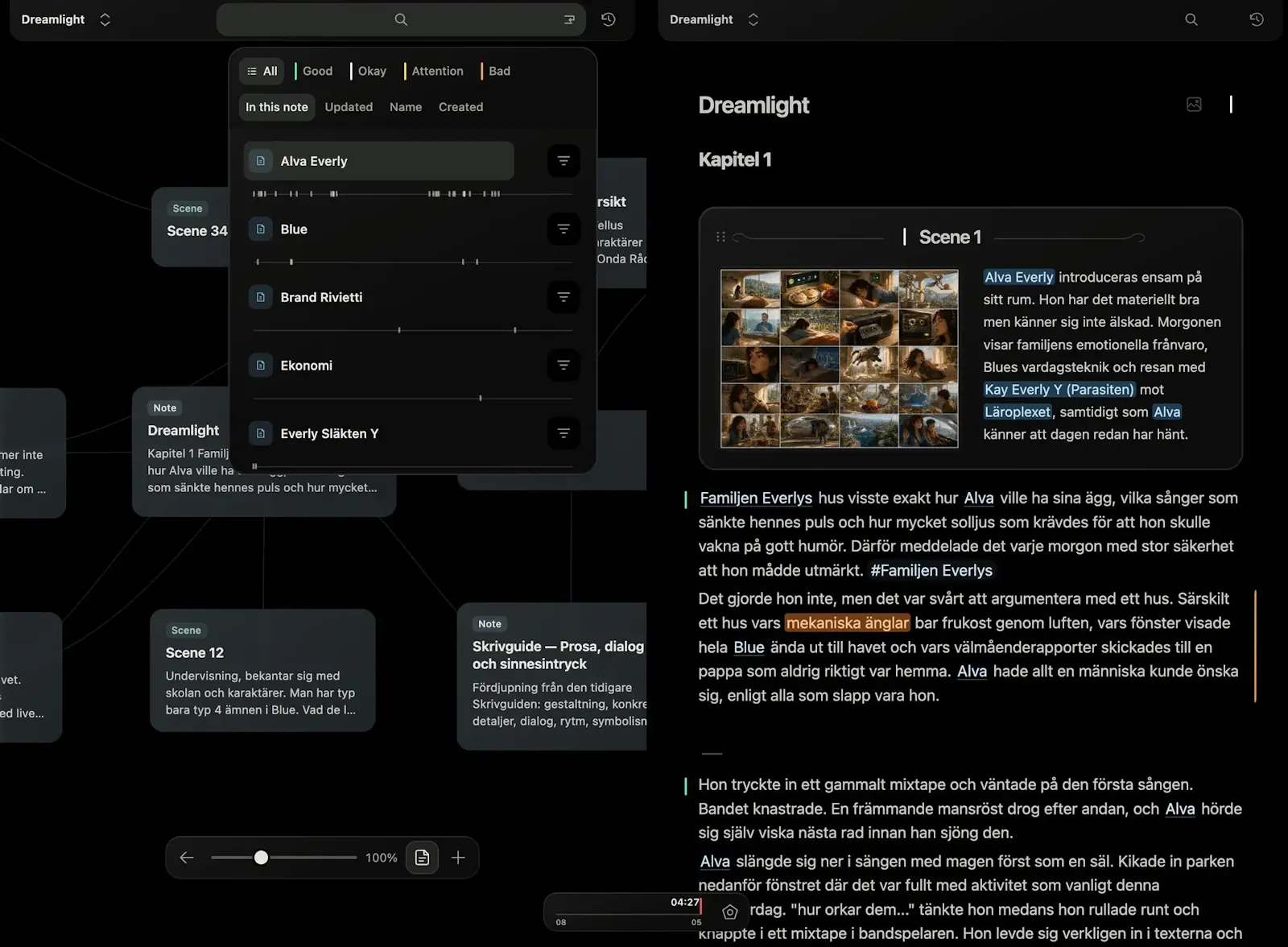
Task: Open the Everly Släkten Y result
Action: coord(379,433)
